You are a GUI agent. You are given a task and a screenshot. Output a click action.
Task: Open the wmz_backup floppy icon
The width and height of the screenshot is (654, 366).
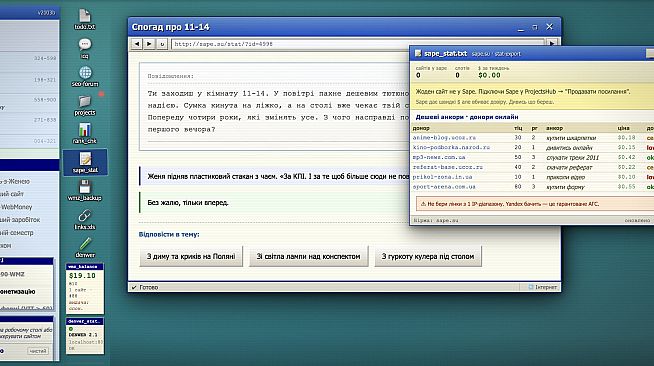[85, 191]
